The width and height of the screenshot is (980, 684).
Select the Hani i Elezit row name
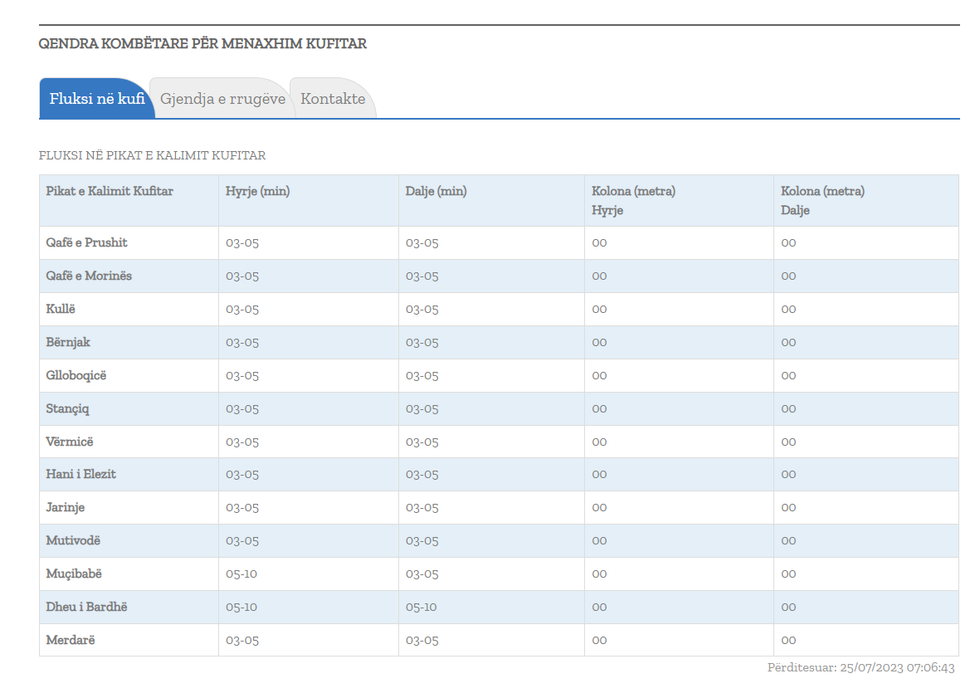click(x=81, y=474)
